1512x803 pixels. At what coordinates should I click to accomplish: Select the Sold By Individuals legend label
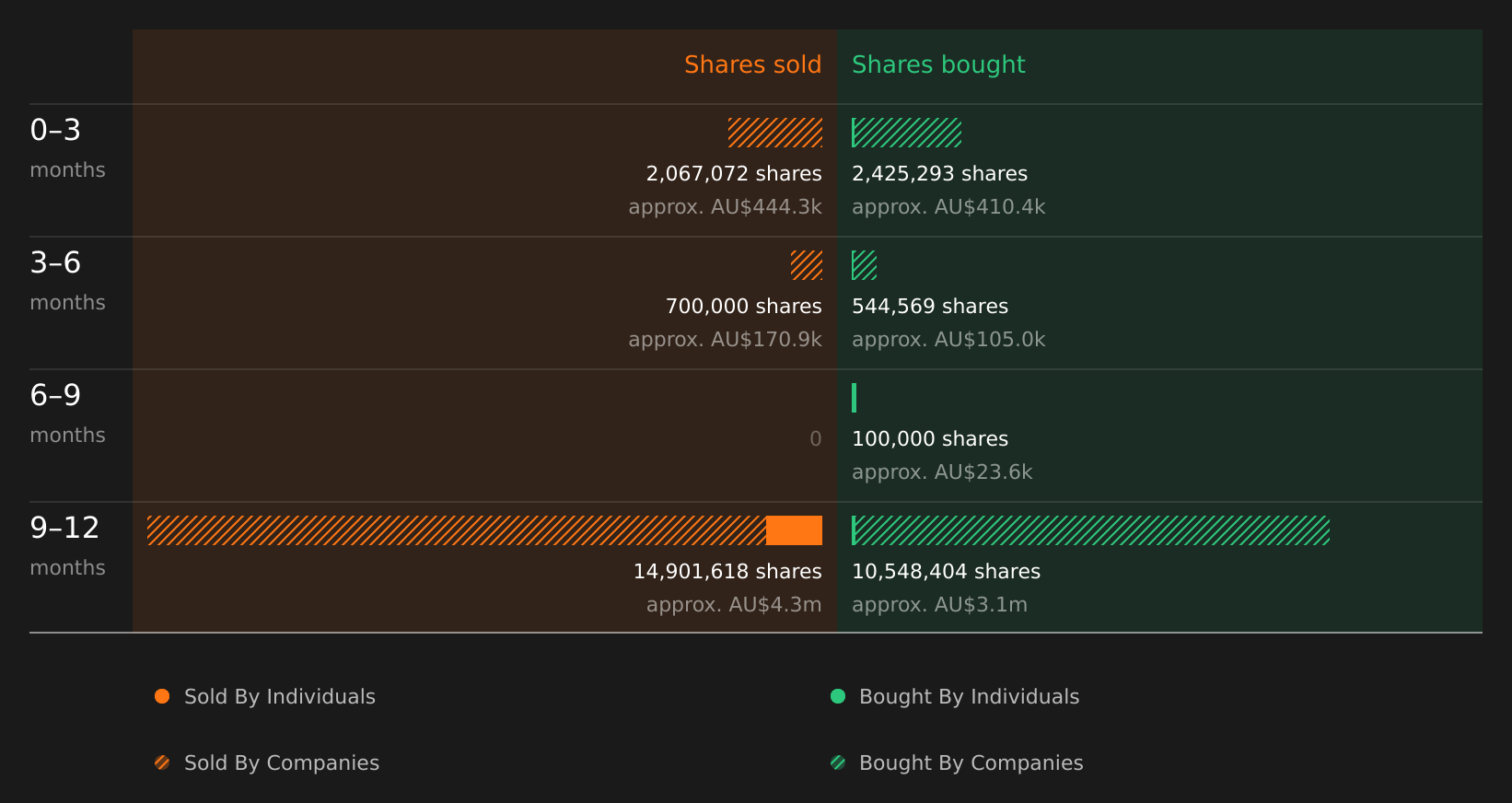click(x=280, y=697)
